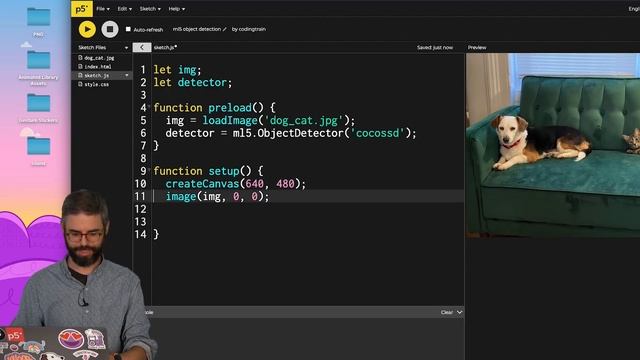
Task: Click 'dog_cat.jpg' string on line 5
Action: [304, 120]
